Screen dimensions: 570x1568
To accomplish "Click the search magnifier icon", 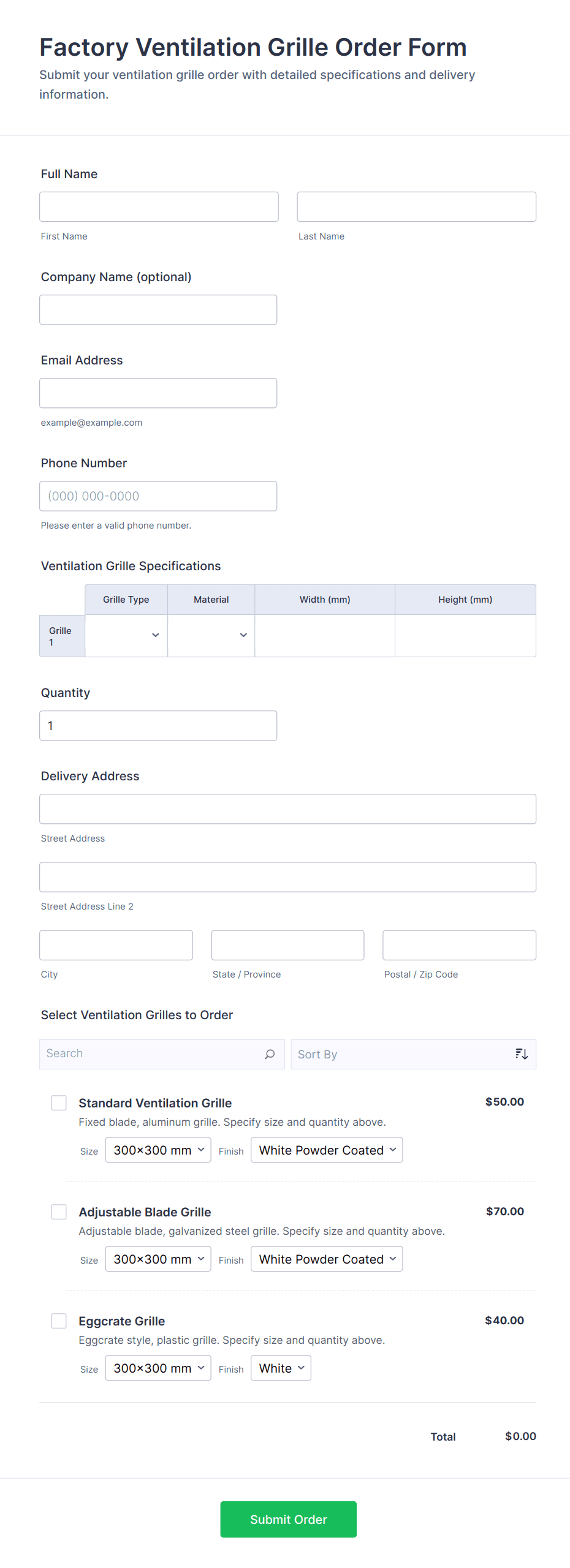I will (x=269, y=1054).
